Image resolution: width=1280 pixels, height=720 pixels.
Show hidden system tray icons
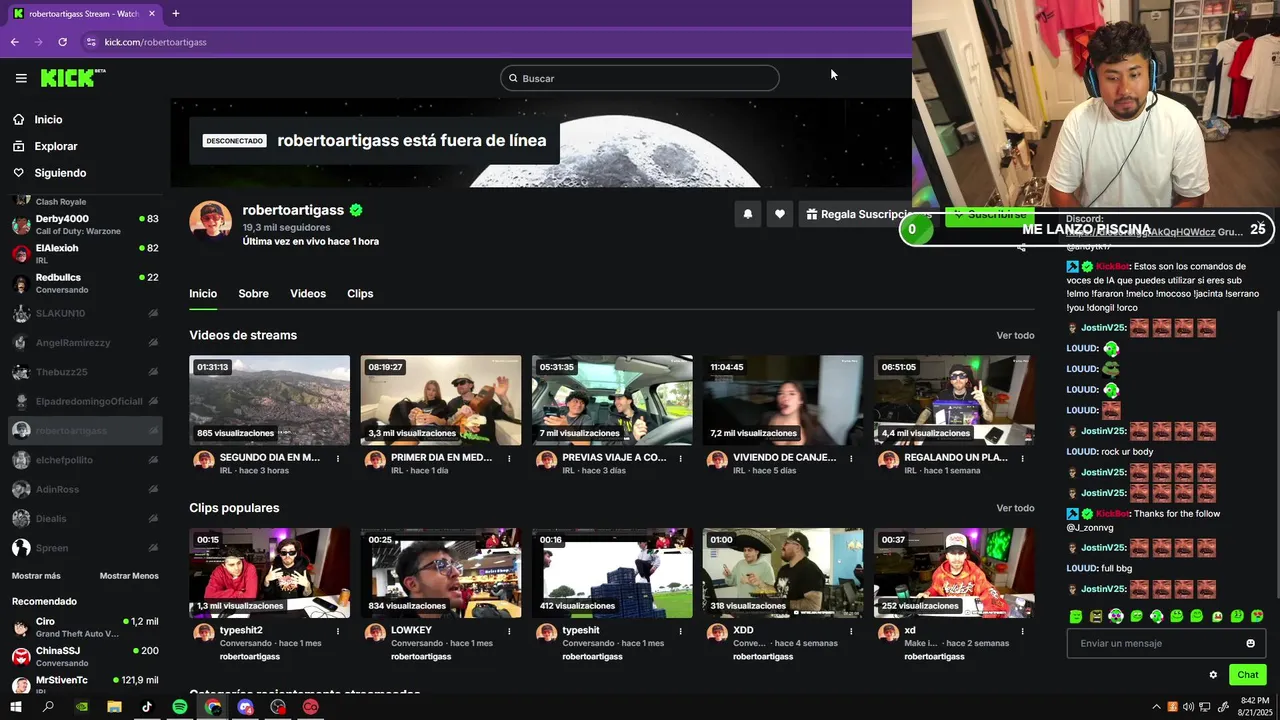pos(1157,707)
